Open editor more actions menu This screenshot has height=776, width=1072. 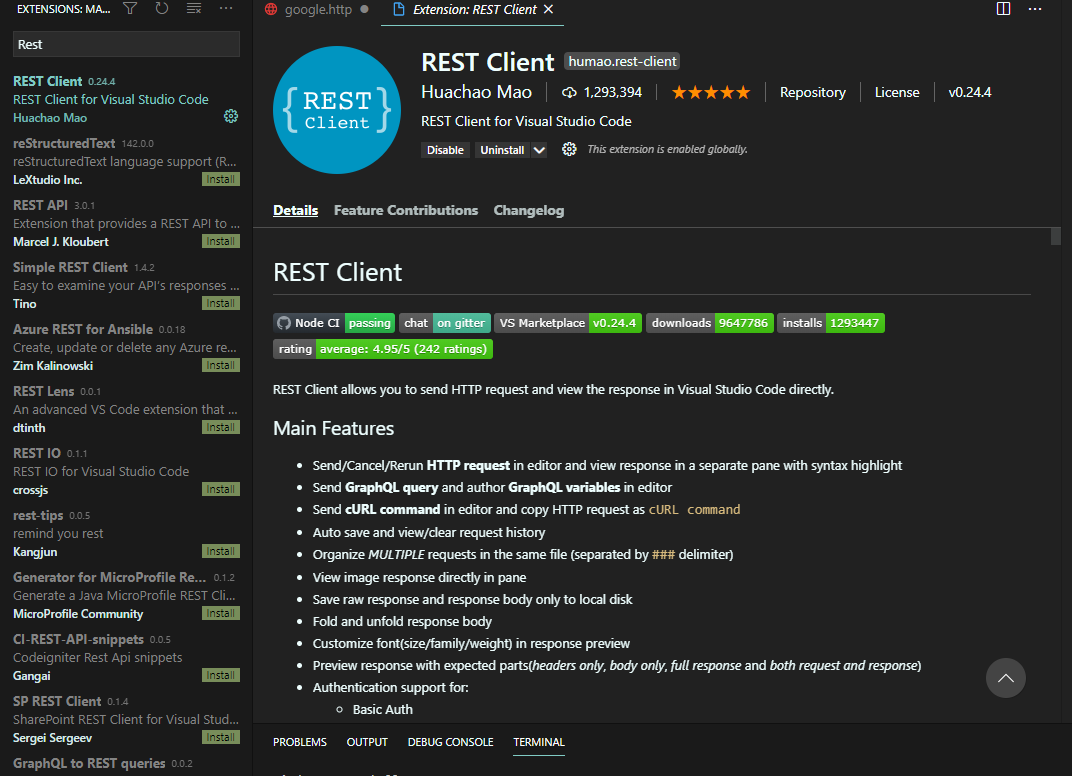(1035, 9)
